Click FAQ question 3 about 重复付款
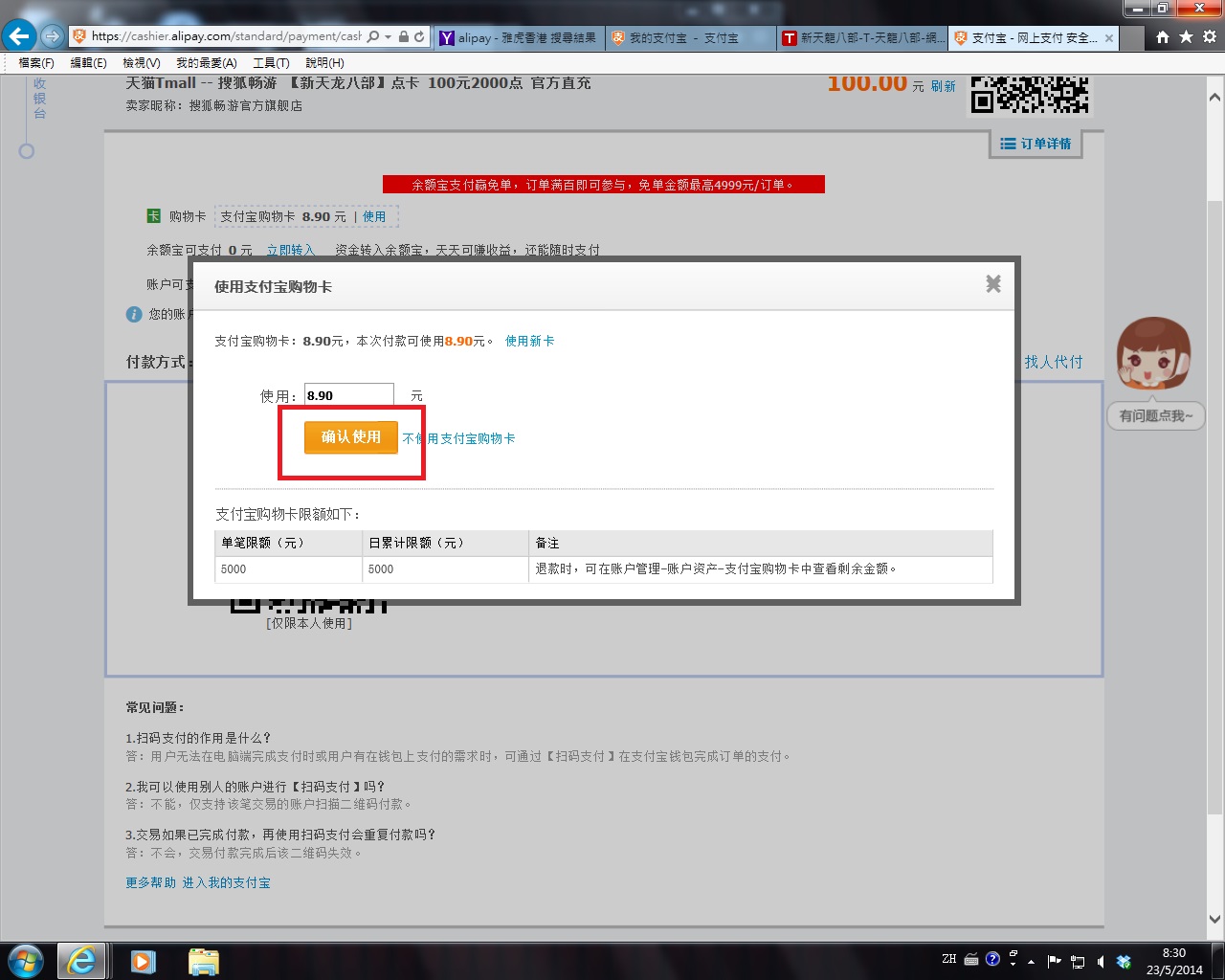The height and width of the screenshot is (980, 1225). coord(280,835)
